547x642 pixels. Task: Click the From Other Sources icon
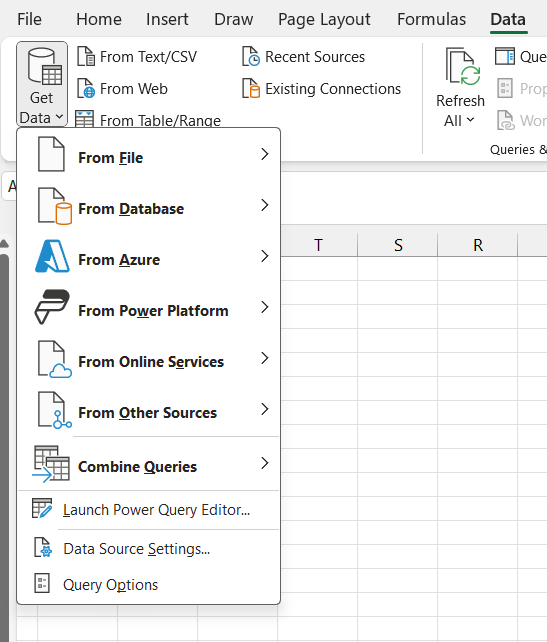pyautogui.click(x=55, y=410)
